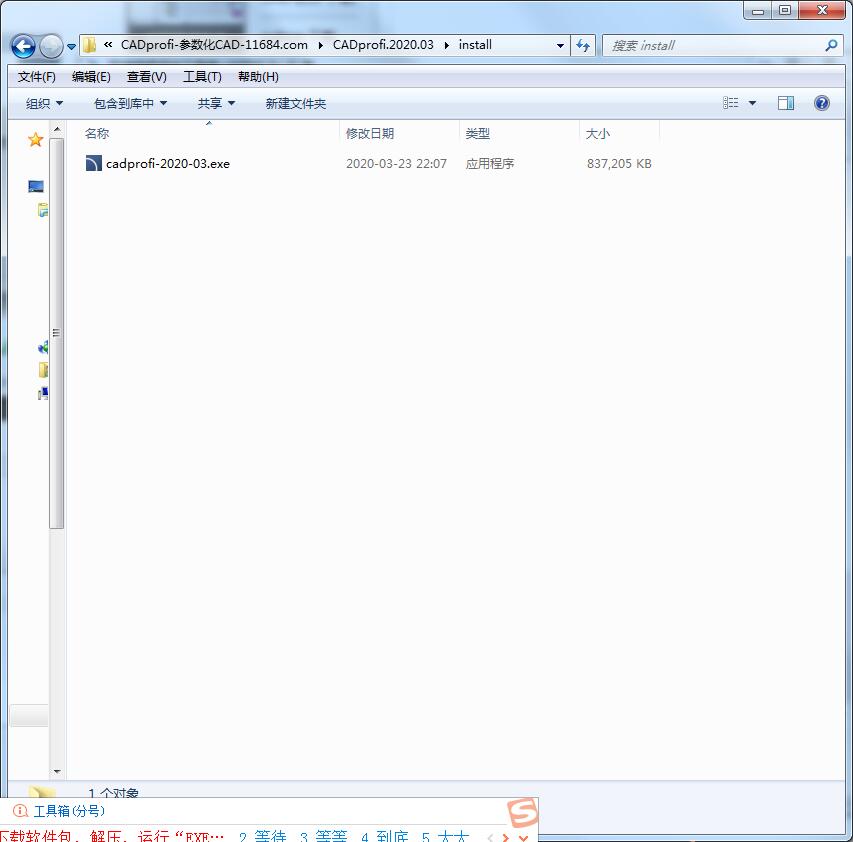The image size is (853, 842).
Task: Minimize the install Explorer window
Action: coord(758,10)
